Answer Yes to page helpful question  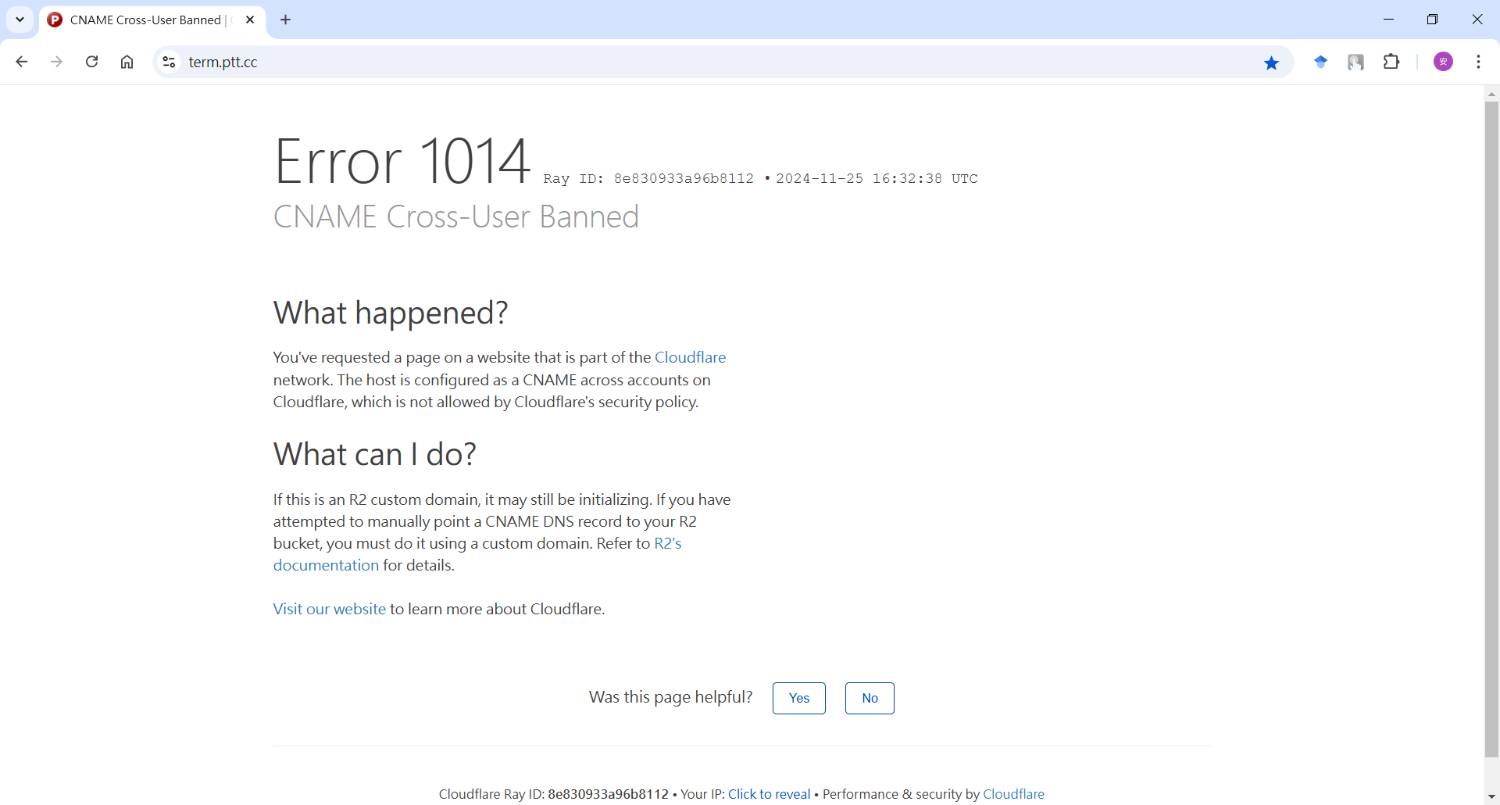point(799,698)
